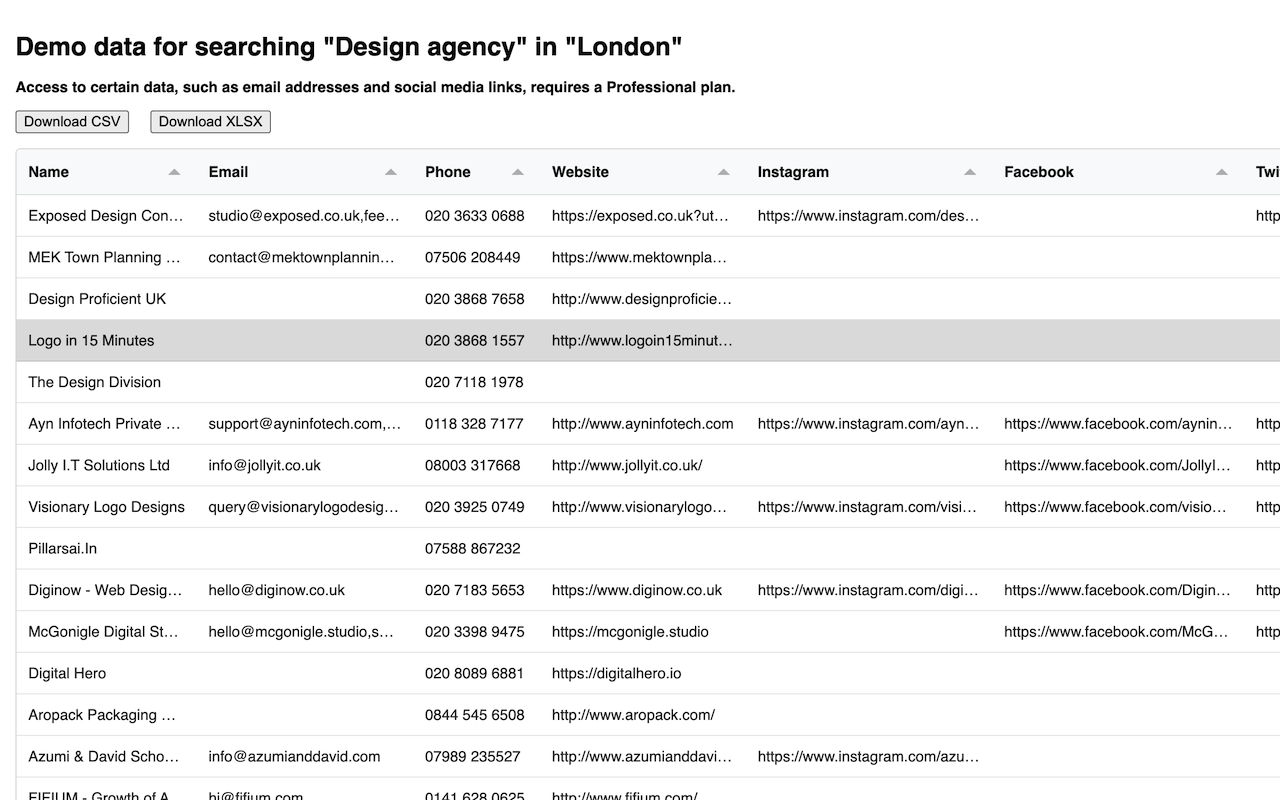Open the aropack.com website link
Screen dimensions: 1280x800
(x=633, y=715)
